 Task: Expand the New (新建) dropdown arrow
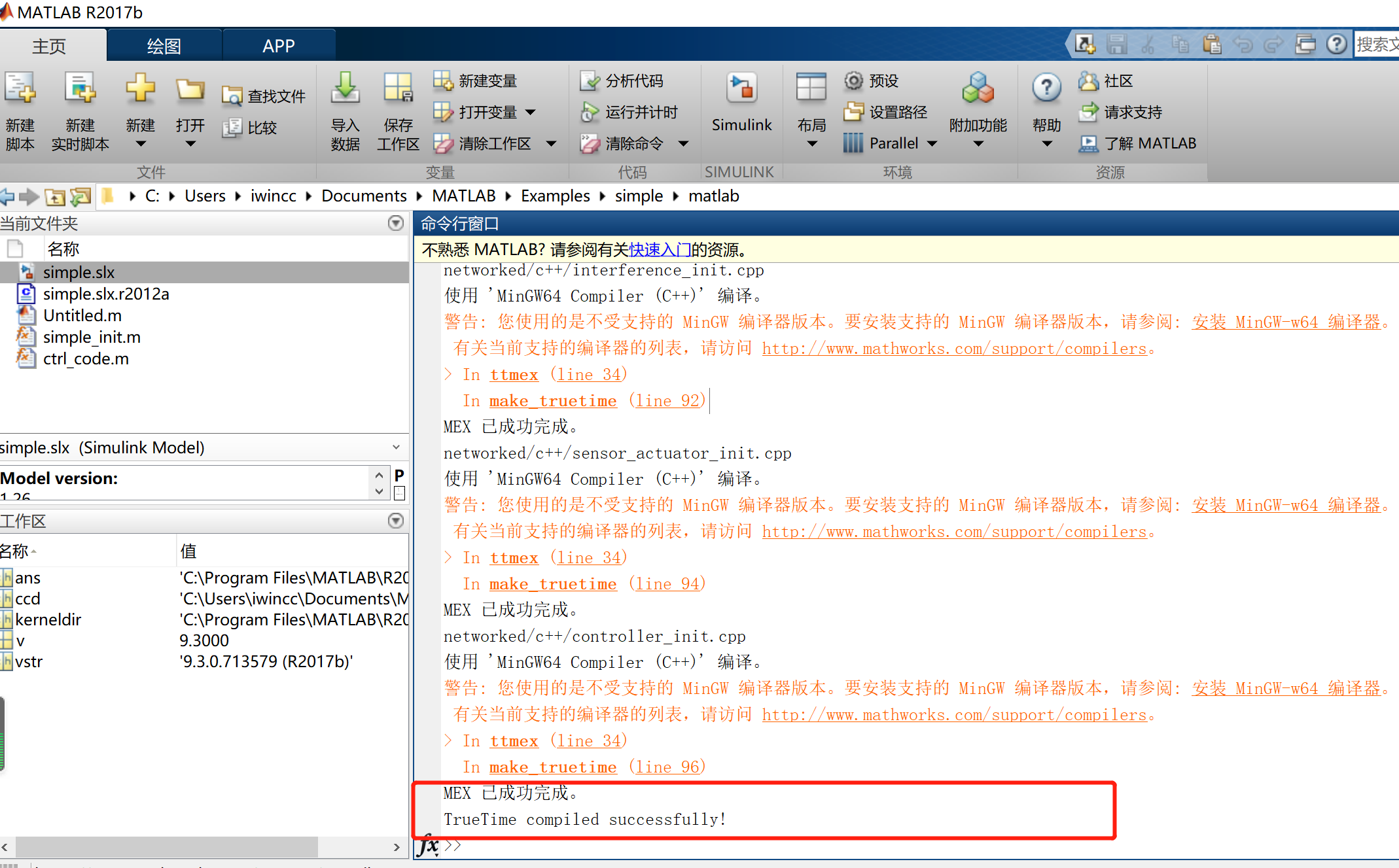(x=141, y=144)
